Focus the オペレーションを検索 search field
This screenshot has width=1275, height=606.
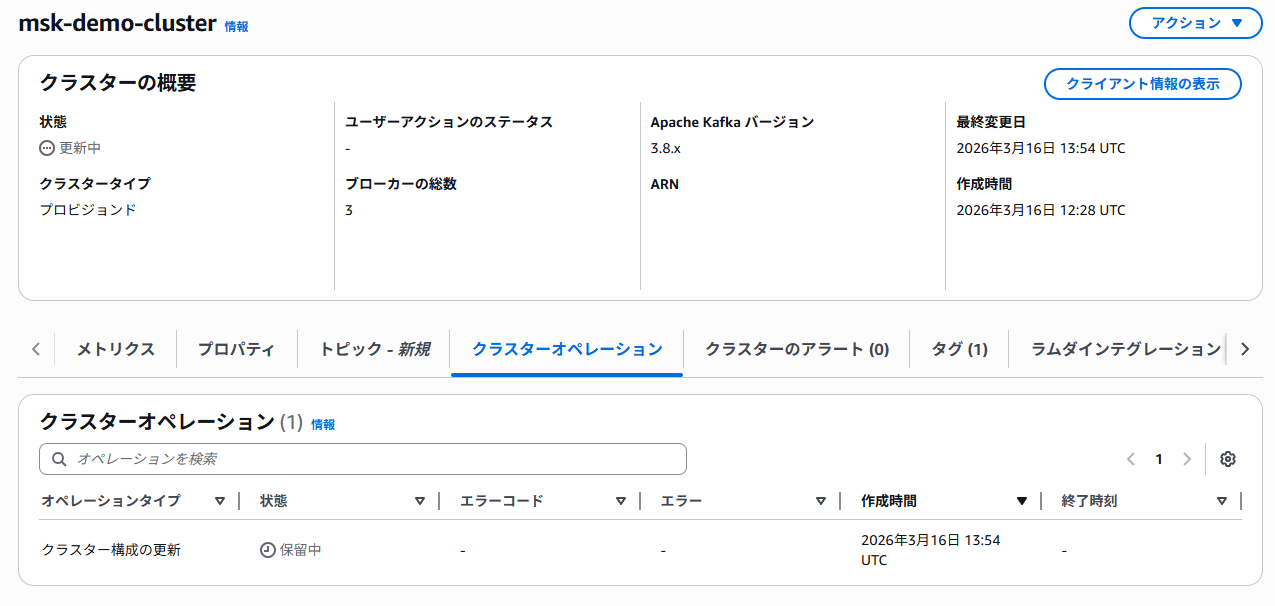click(370, 459)
